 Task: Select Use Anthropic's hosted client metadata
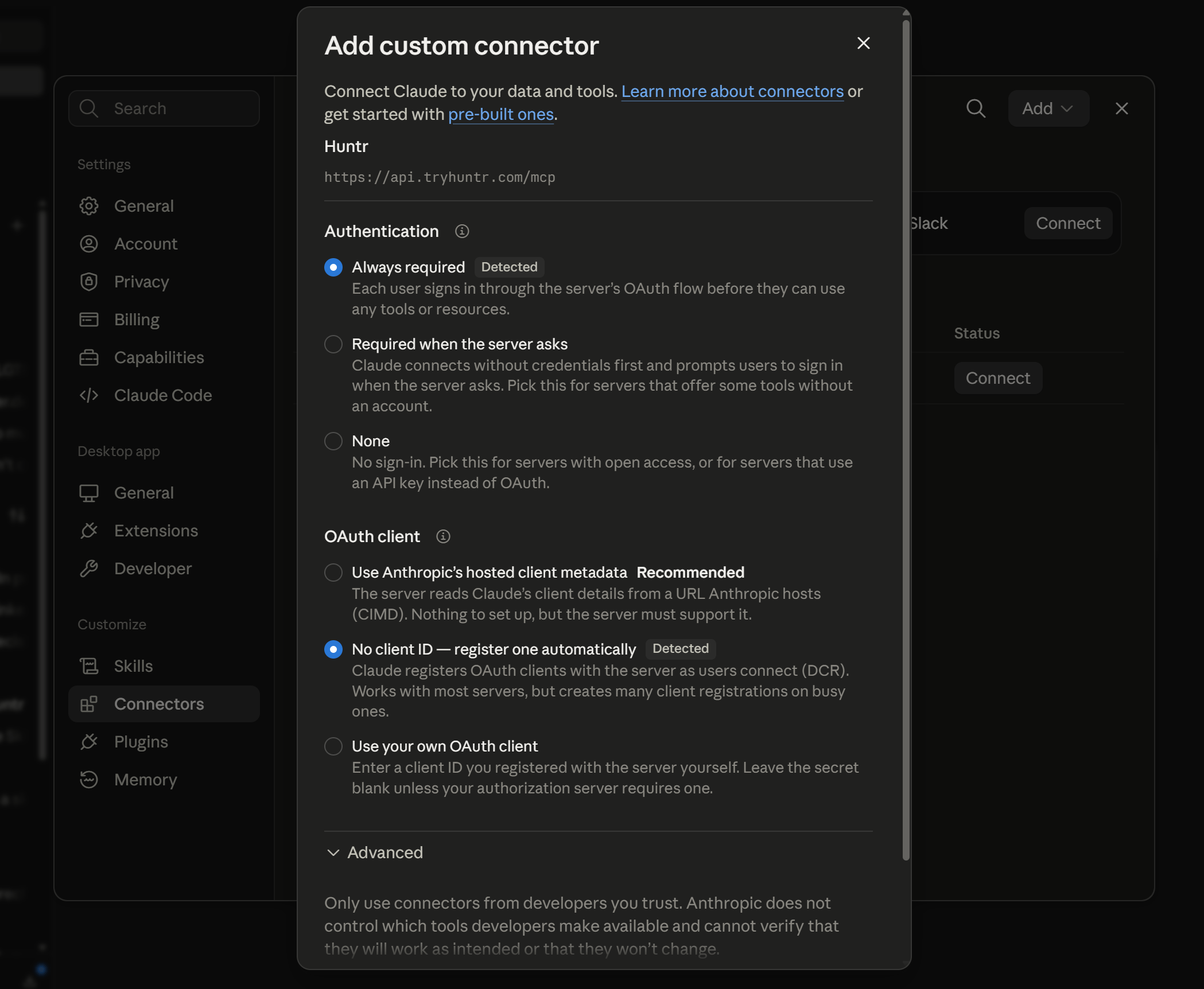click(x=333, y=573)
